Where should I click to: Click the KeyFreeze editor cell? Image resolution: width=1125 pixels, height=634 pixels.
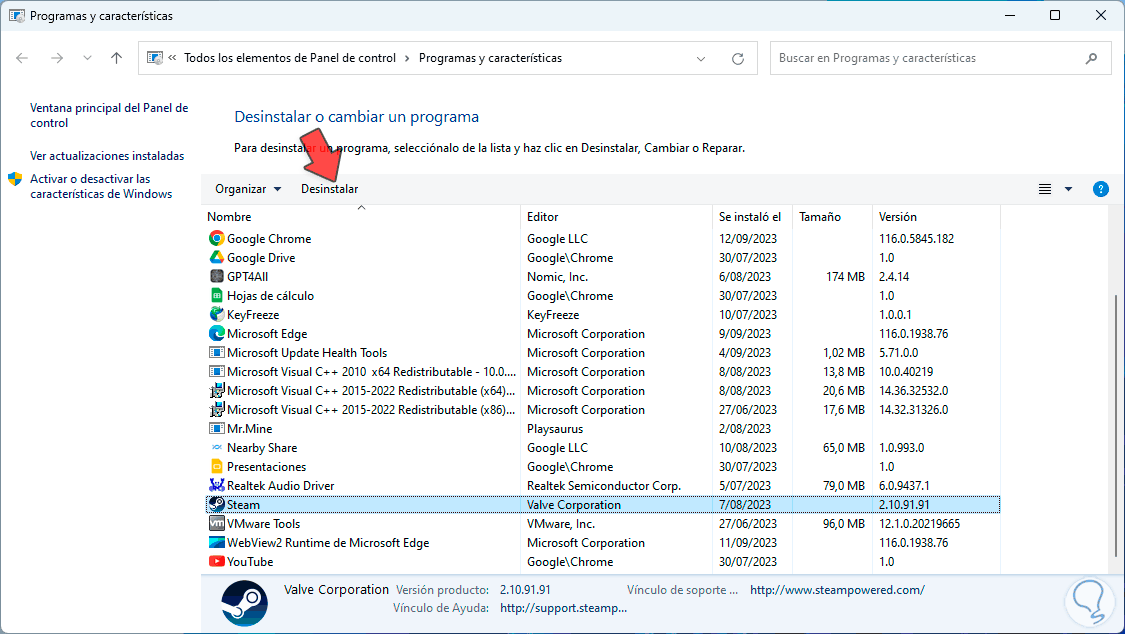tap(552, 314)
